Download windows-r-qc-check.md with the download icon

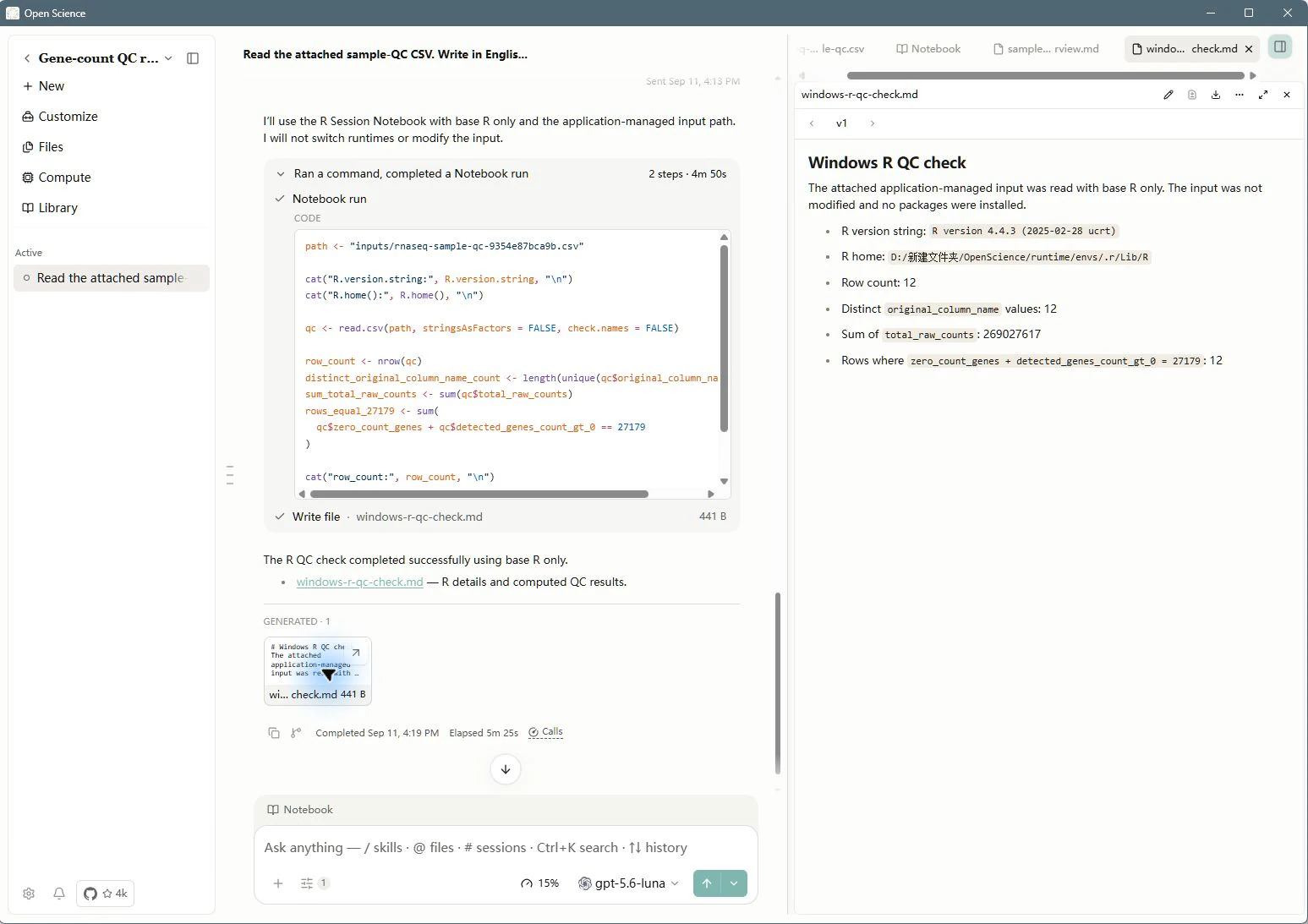click(x=1216, y=95)
